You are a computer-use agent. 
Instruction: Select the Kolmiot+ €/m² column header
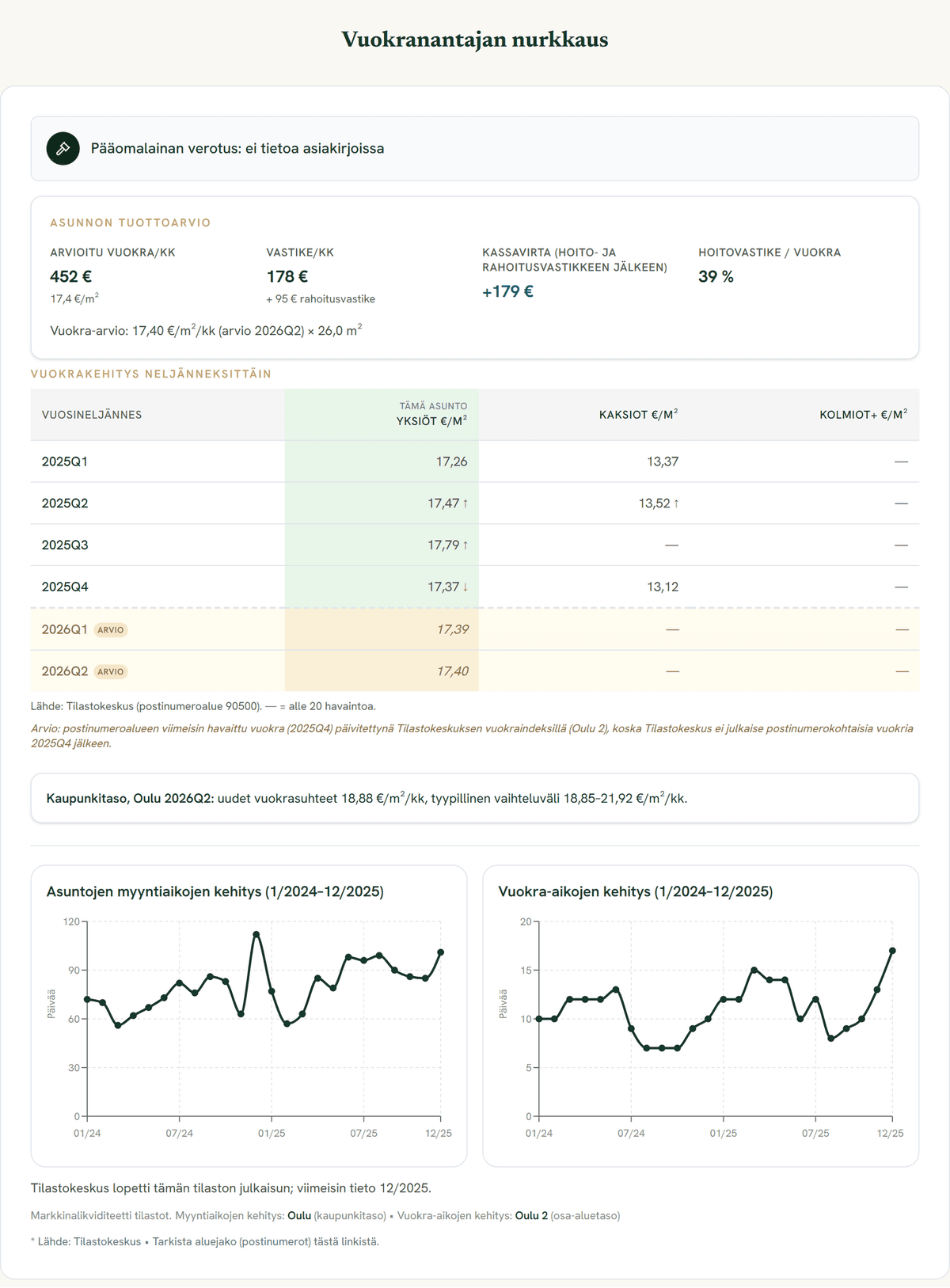(x=864, y=415)
